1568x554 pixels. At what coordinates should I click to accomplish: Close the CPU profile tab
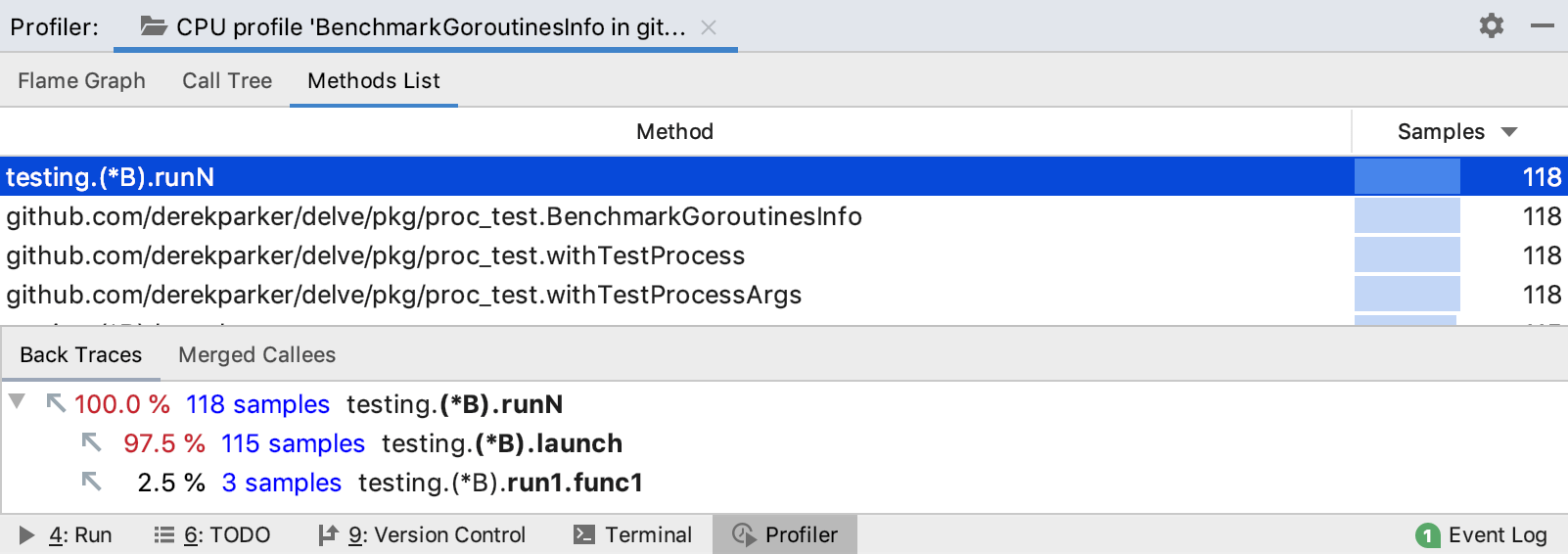(x=709, y=27)
